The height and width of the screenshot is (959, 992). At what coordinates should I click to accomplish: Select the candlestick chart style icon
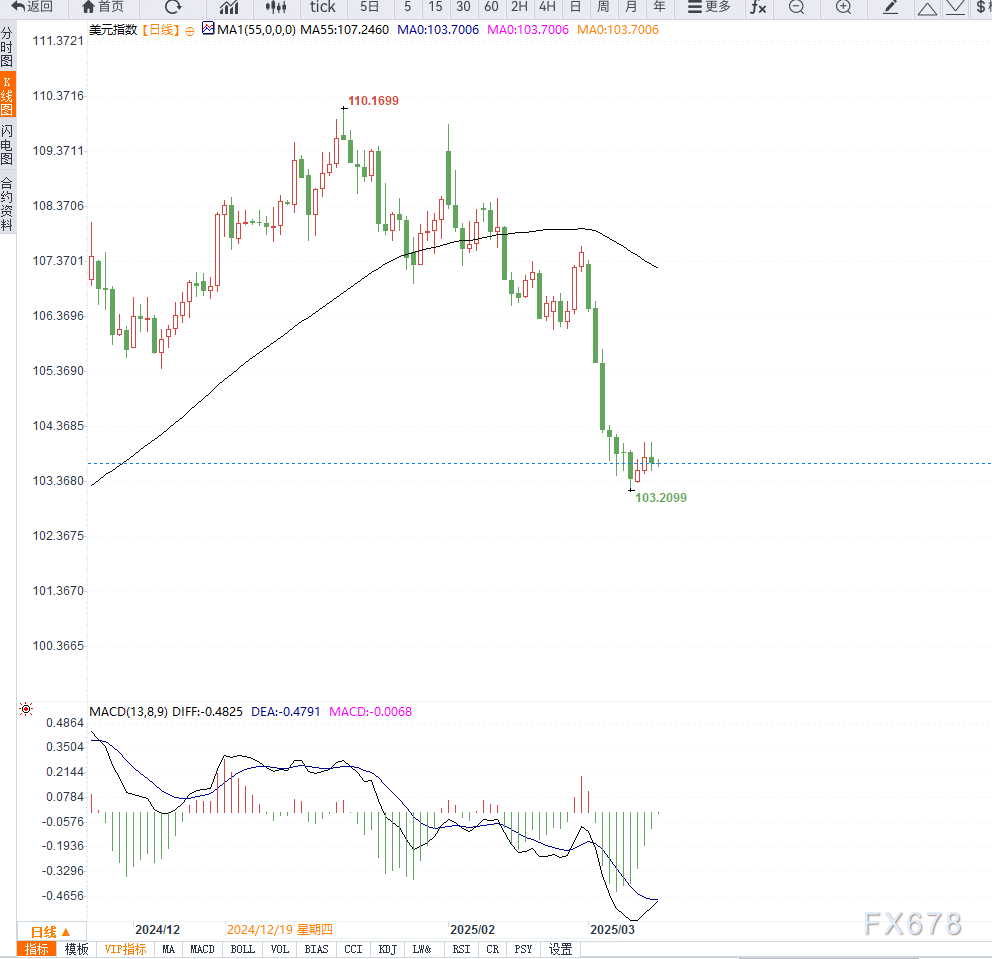[x=276, y=7]
